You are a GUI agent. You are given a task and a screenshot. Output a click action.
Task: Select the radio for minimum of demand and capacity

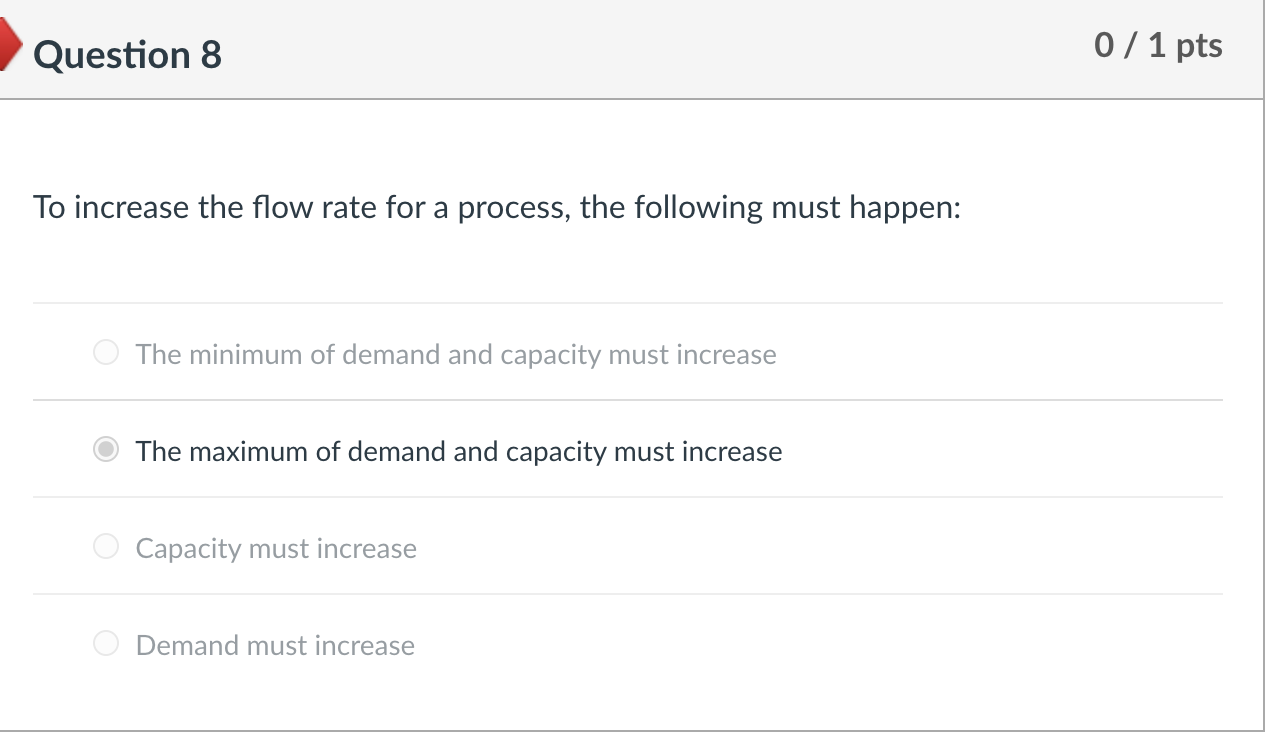106,353
